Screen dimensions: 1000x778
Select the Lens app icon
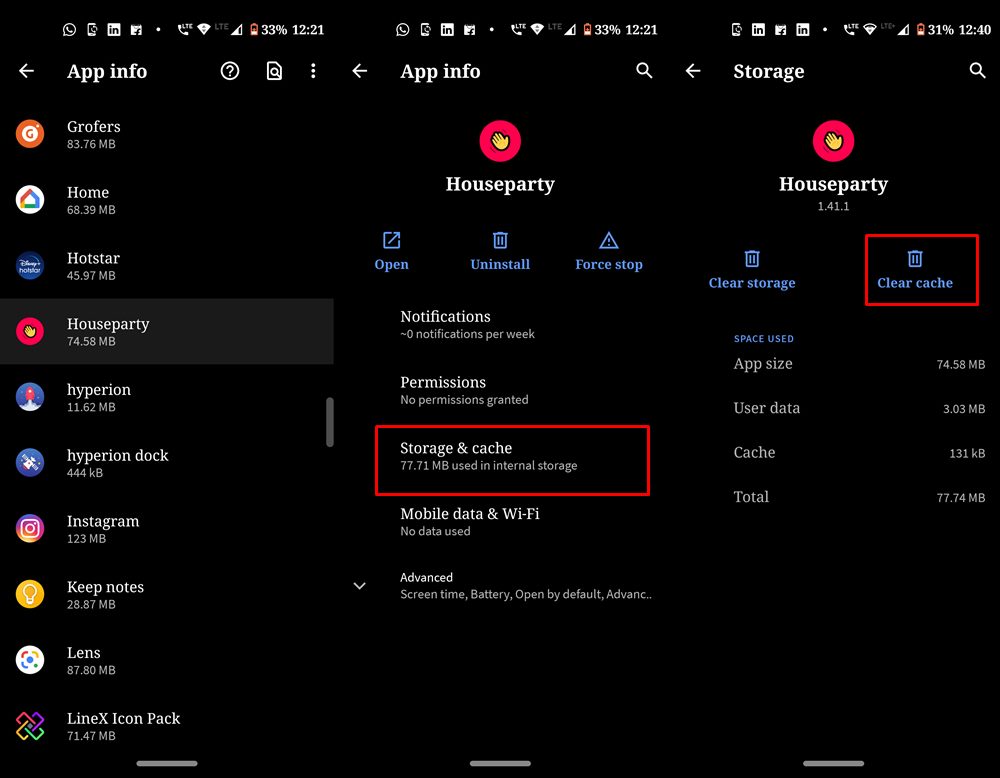coord(30,659)
